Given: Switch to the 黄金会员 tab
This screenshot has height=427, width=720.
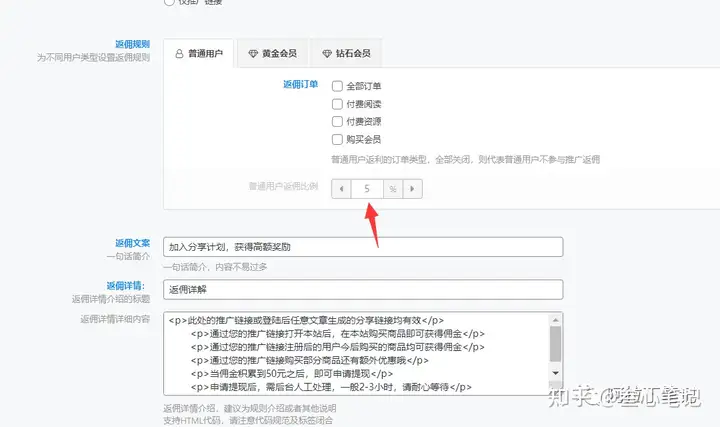Looking at the screenshot, I should coord(272,53).
